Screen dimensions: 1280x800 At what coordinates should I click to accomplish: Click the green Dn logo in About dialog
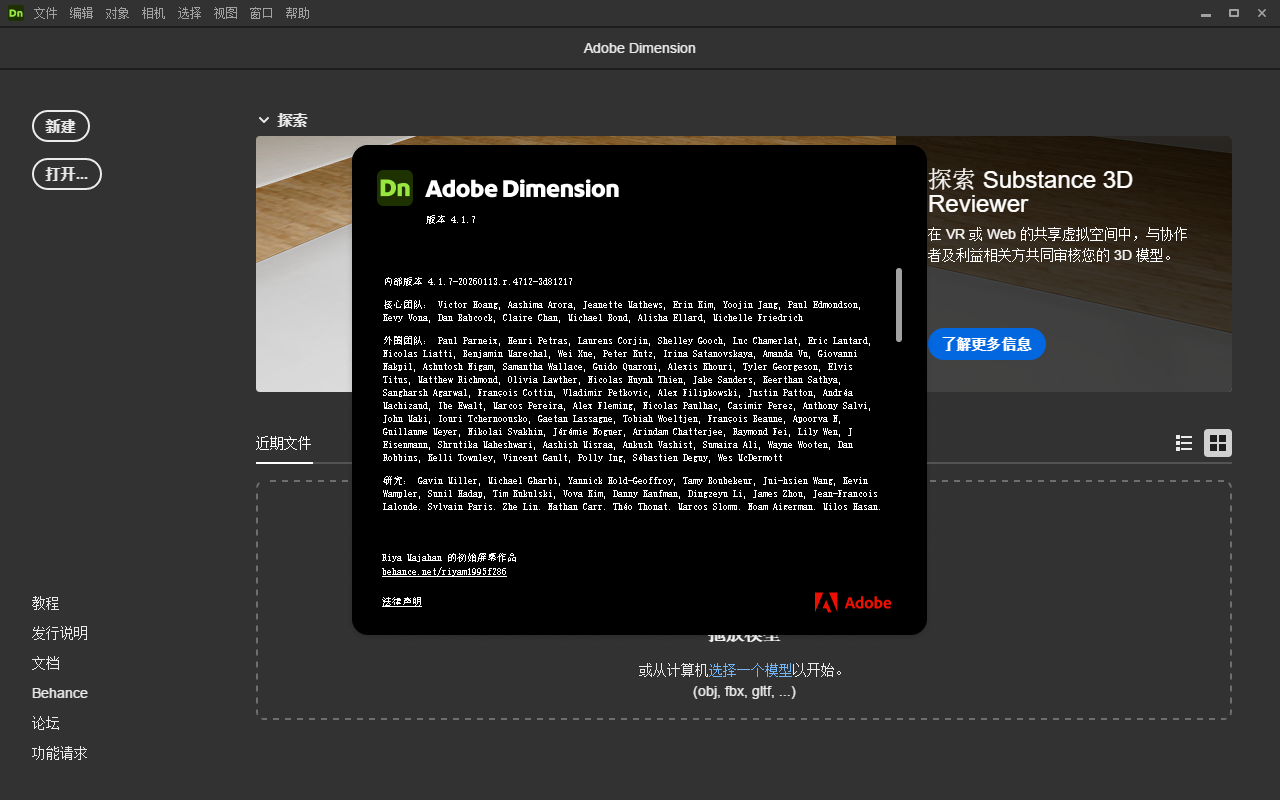point(394,187)
